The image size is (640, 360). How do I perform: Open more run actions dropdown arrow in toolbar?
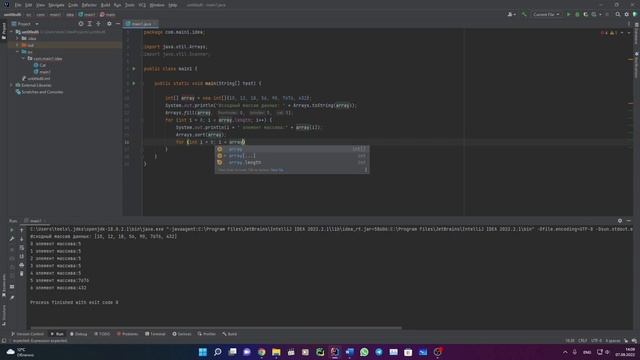click(600, 14)
